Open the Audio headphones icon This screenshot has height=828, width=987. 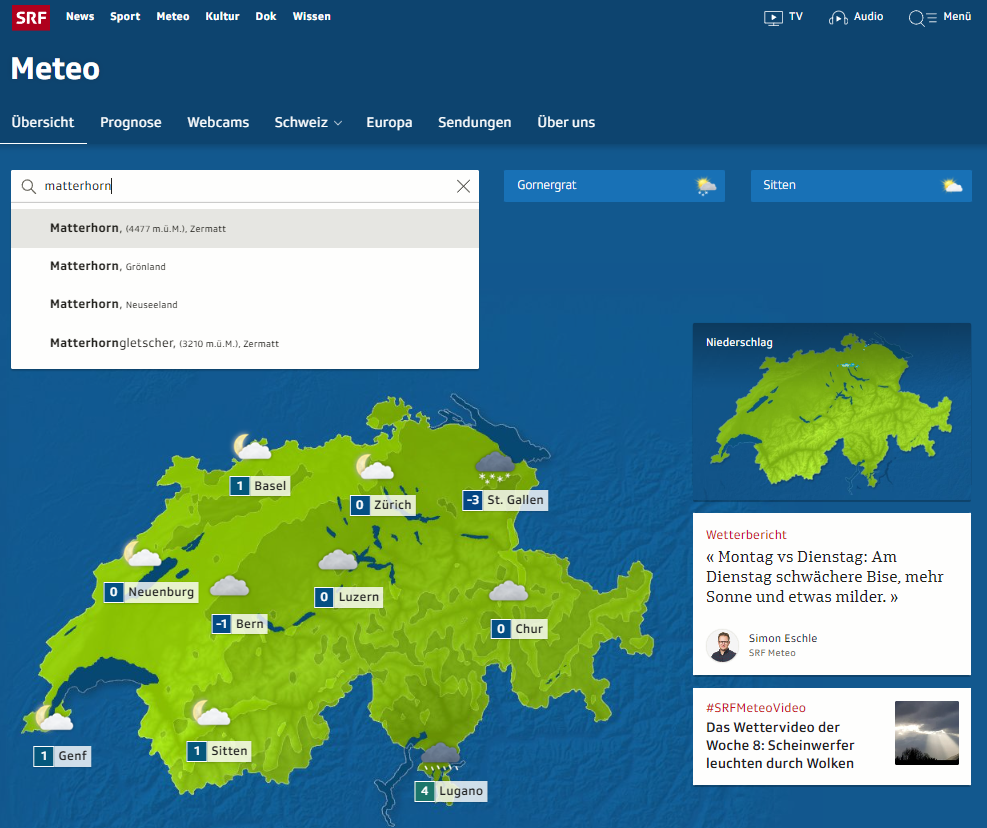pyautogui.click(x=838, y=18)
